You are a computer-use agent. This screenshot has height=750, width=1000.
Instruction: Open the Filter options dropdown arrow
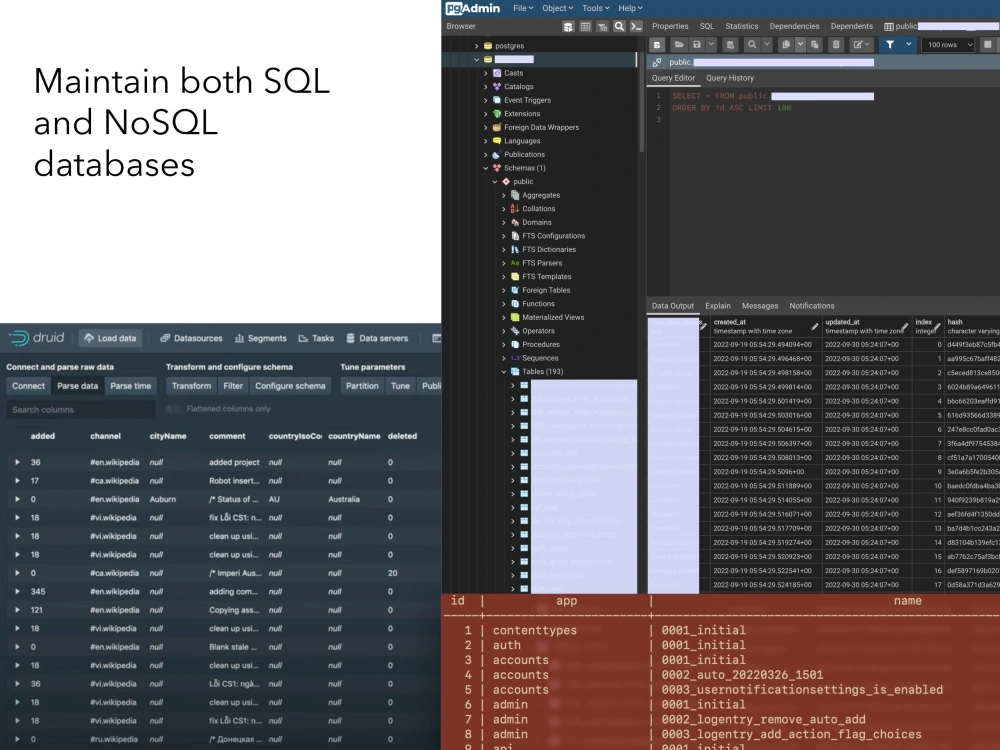(909, 45)
